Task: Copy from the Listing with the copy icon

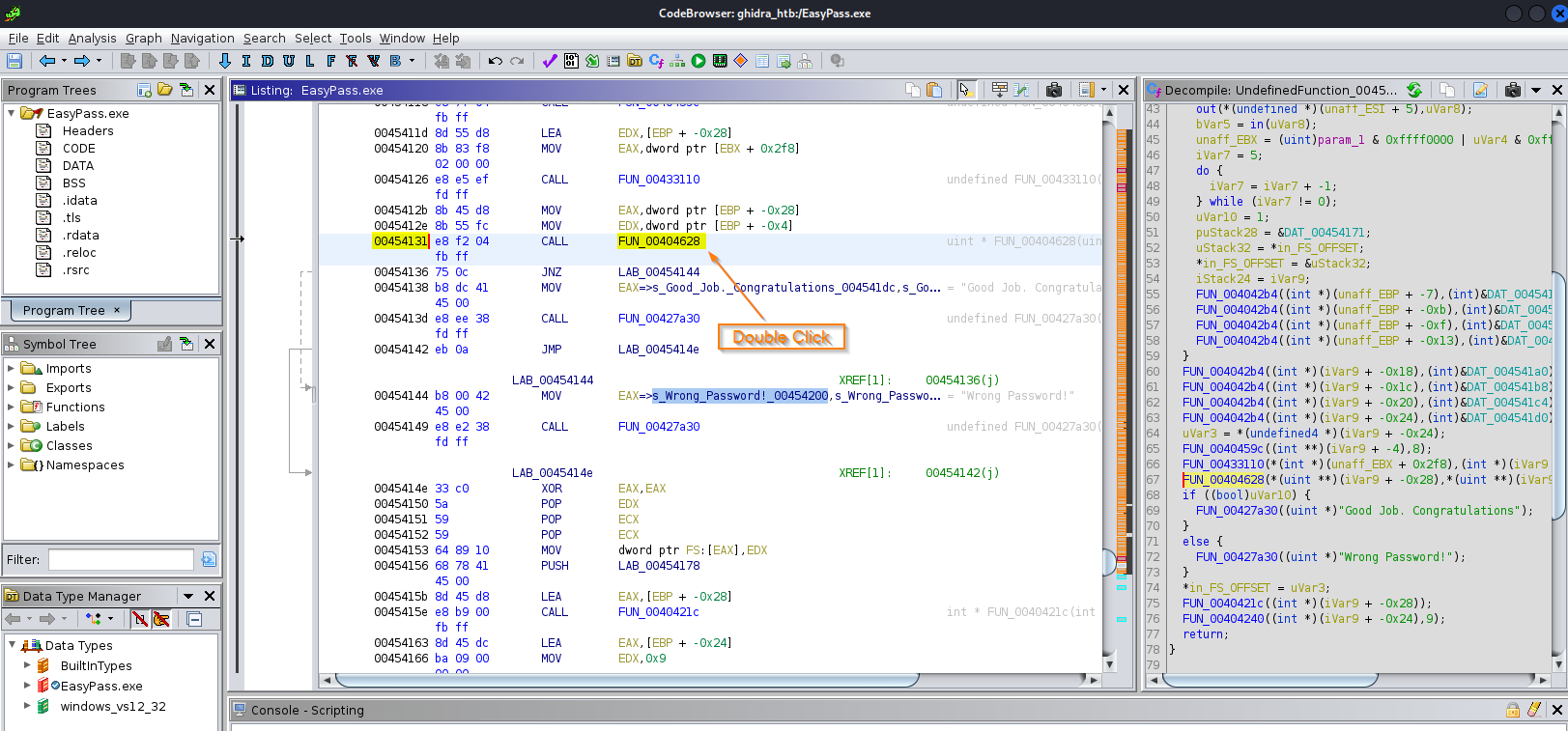Action: (913, 90)
